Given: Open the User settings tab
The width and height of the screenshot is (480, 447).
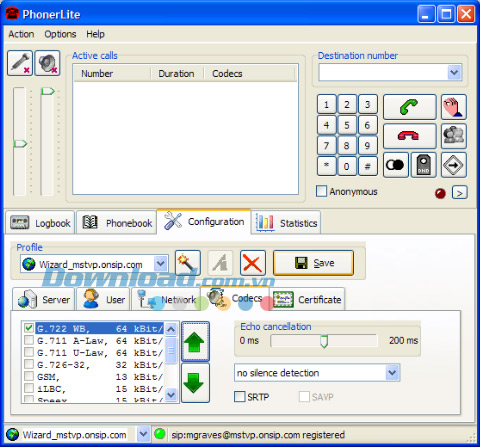Looking at the screenshot, I should (x=103, y=299).
